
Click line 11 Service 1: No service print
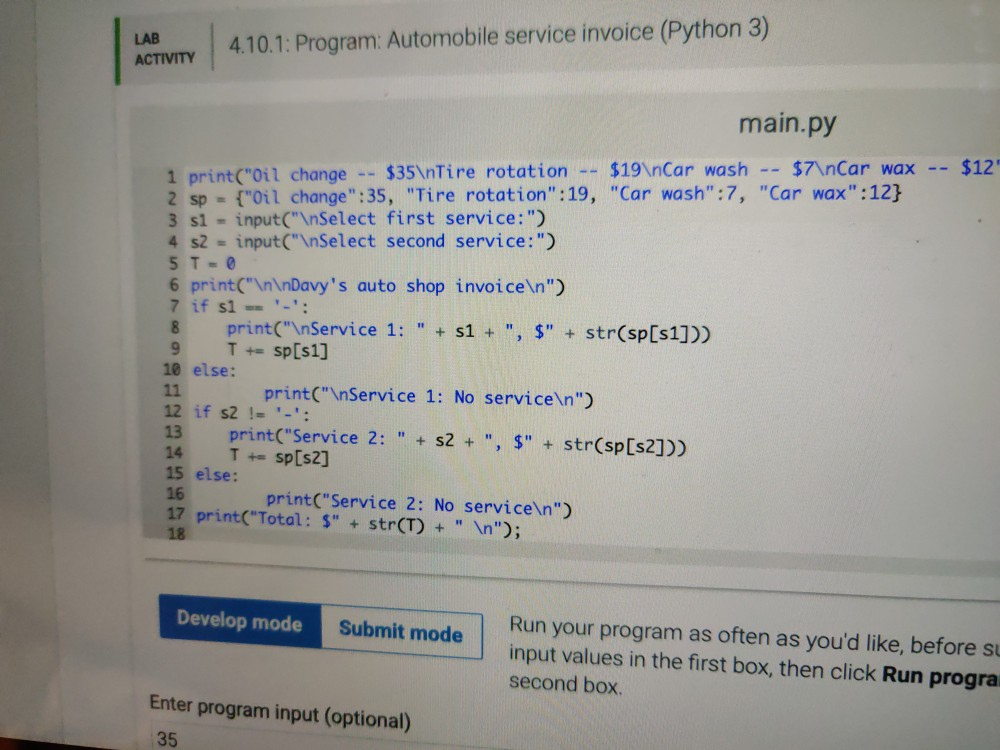click(429, 397)
